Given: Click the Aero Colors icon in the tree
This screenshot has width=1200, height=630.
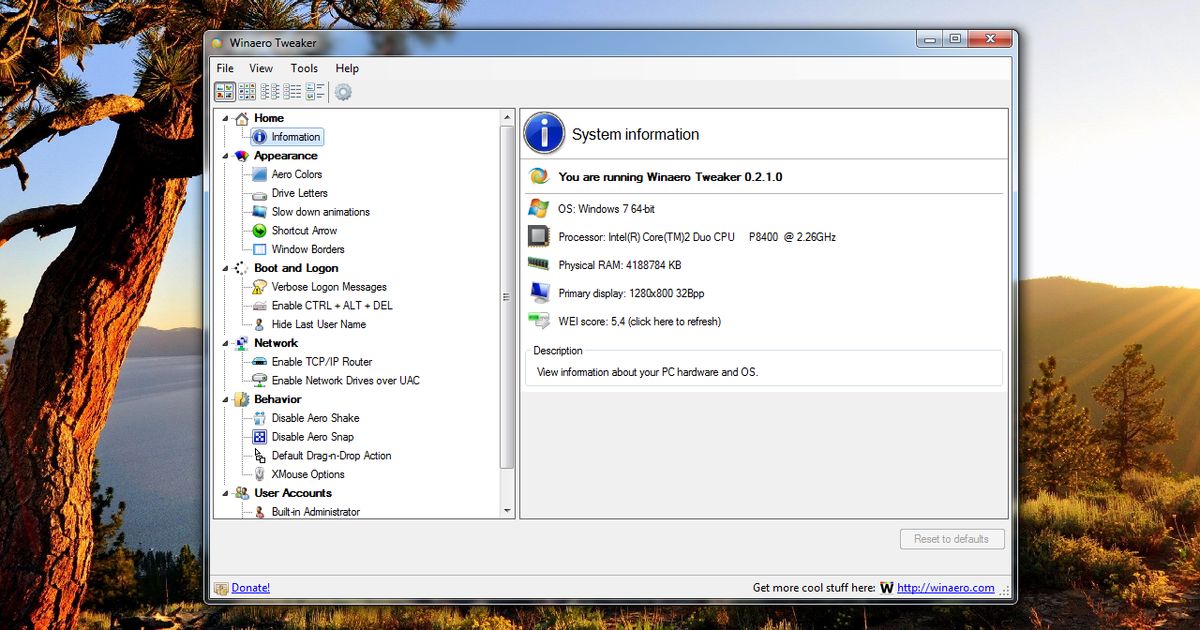Looking at the screenshot, I should [x=260, y=174].
